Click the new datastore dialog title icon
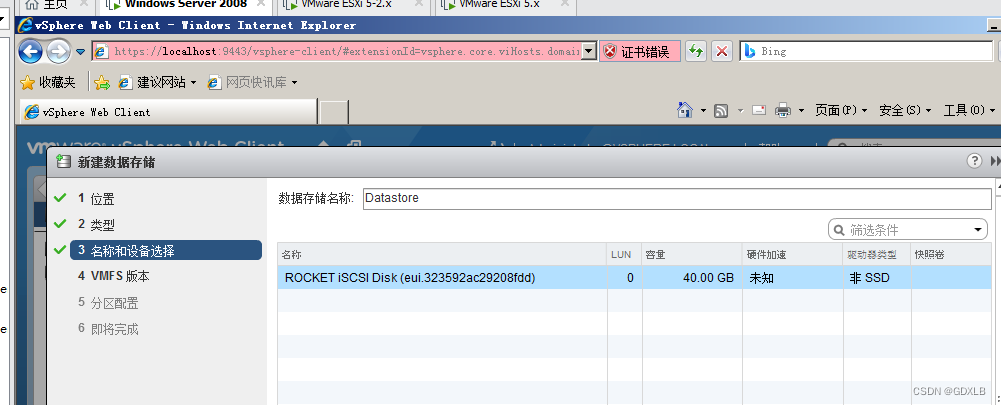 coord(63,162)
